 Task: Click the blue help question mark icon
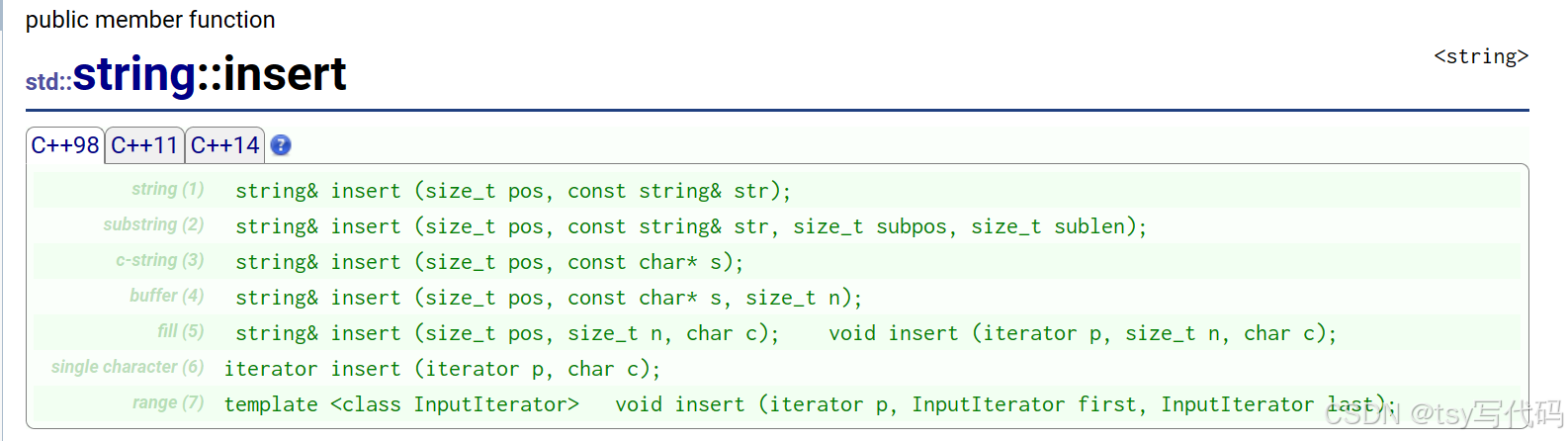[281, 145]
